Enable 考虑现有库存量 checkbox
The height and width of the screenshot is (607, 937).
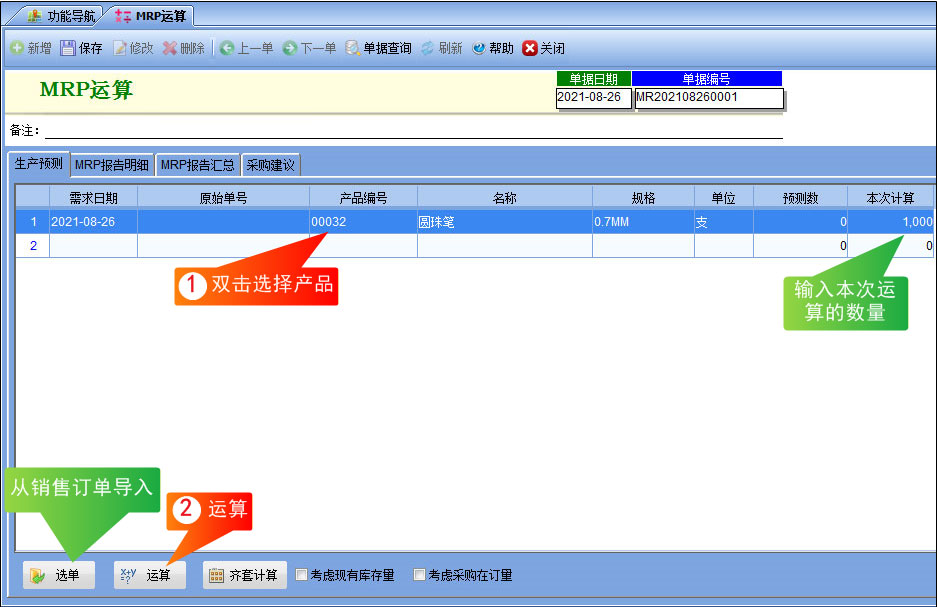pyautogui.click(x=302, y=575)
